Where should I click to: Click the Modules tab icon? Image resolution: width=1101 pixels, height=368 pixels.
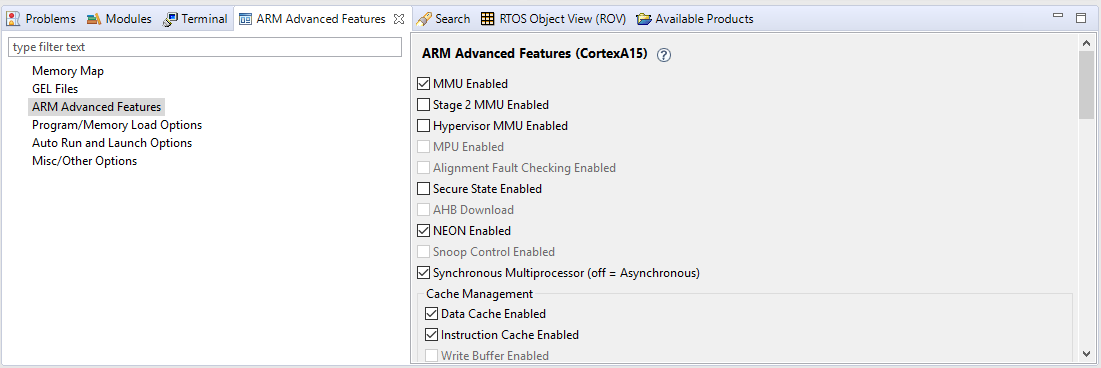(x=94, y=19)
